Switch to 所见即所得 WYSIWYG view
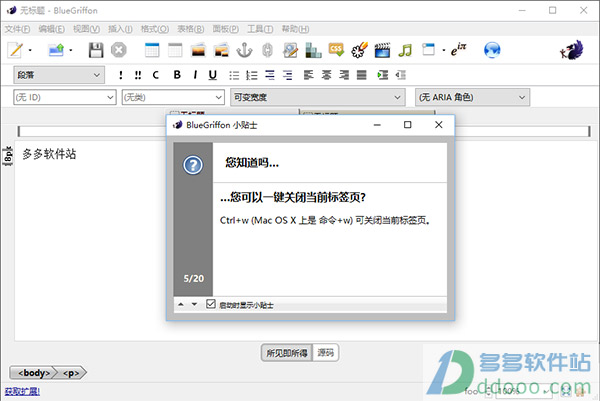The image size is (600, 401). pos(287,353)
